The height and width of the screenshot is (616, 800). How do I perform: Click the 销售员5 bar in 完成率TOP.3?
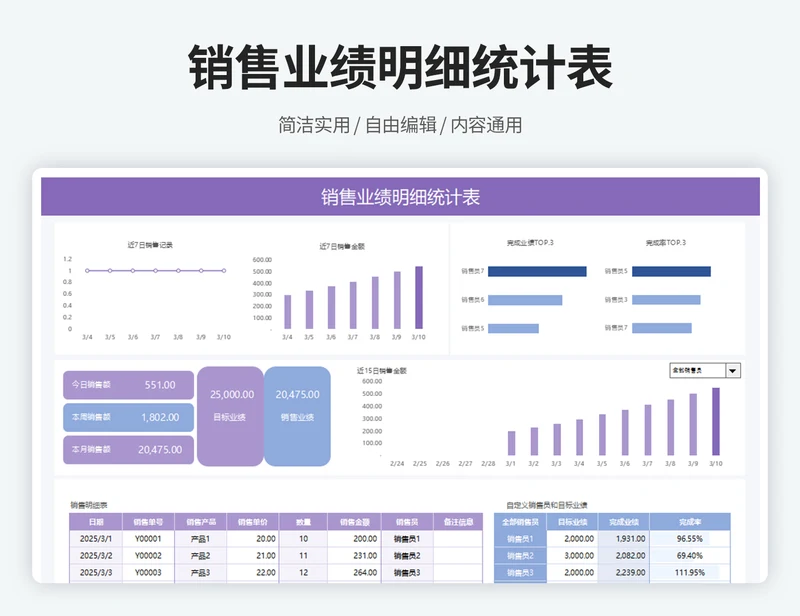click(x=671, y=272)
